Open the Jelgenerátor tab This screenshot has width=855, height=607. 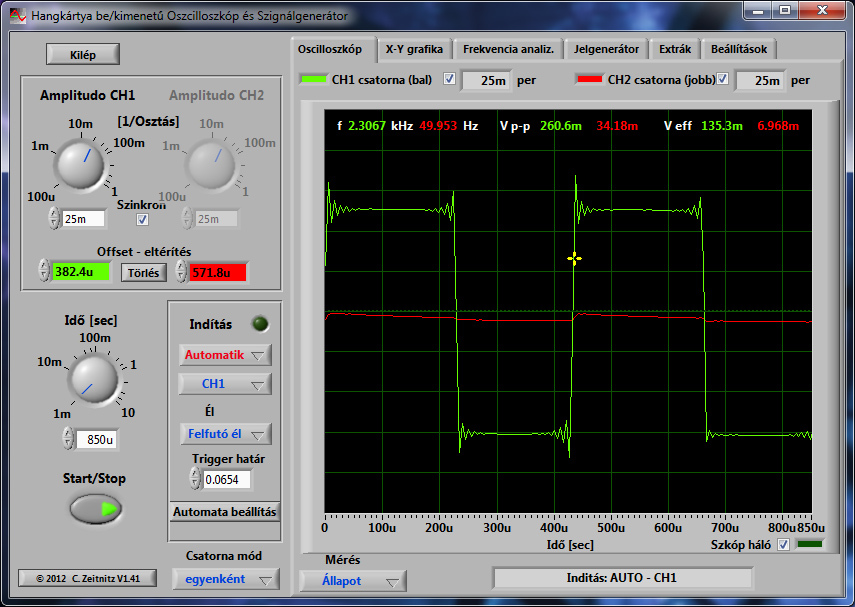(x=606, y=49)
